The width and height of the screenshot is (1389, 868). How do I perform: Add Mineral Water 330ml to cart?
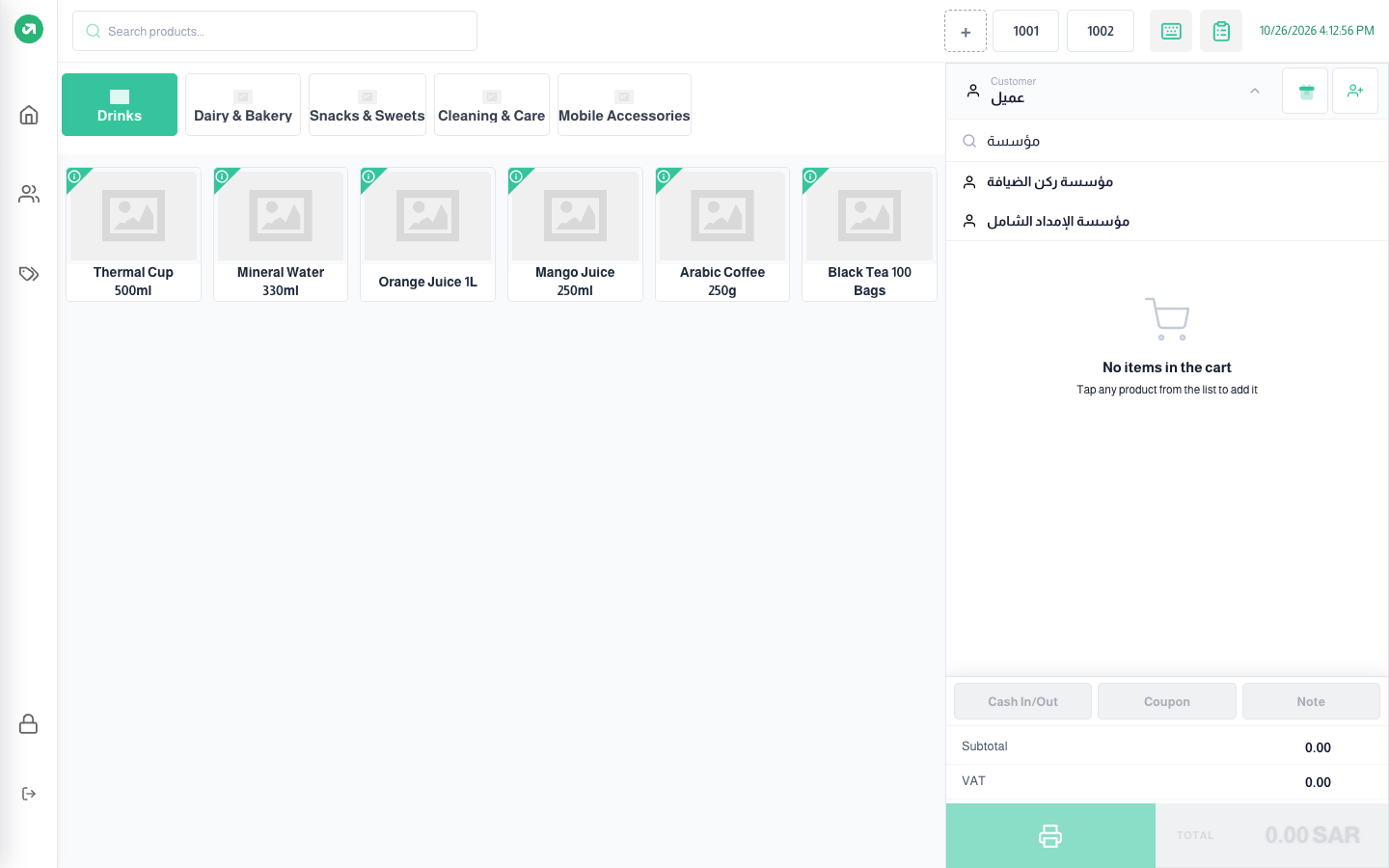click(x=281, y=234)
